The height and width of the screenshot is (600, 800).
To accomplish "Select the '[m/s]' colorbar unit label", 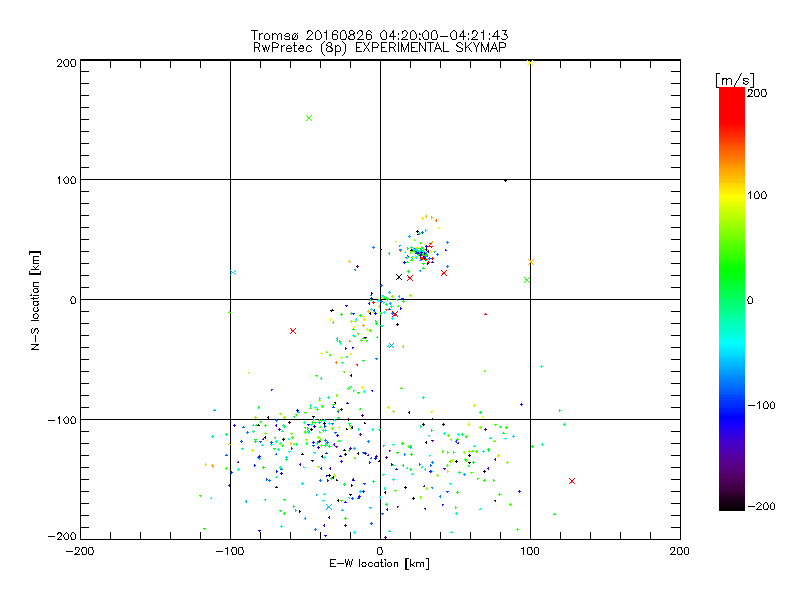I will click(734, 80).
